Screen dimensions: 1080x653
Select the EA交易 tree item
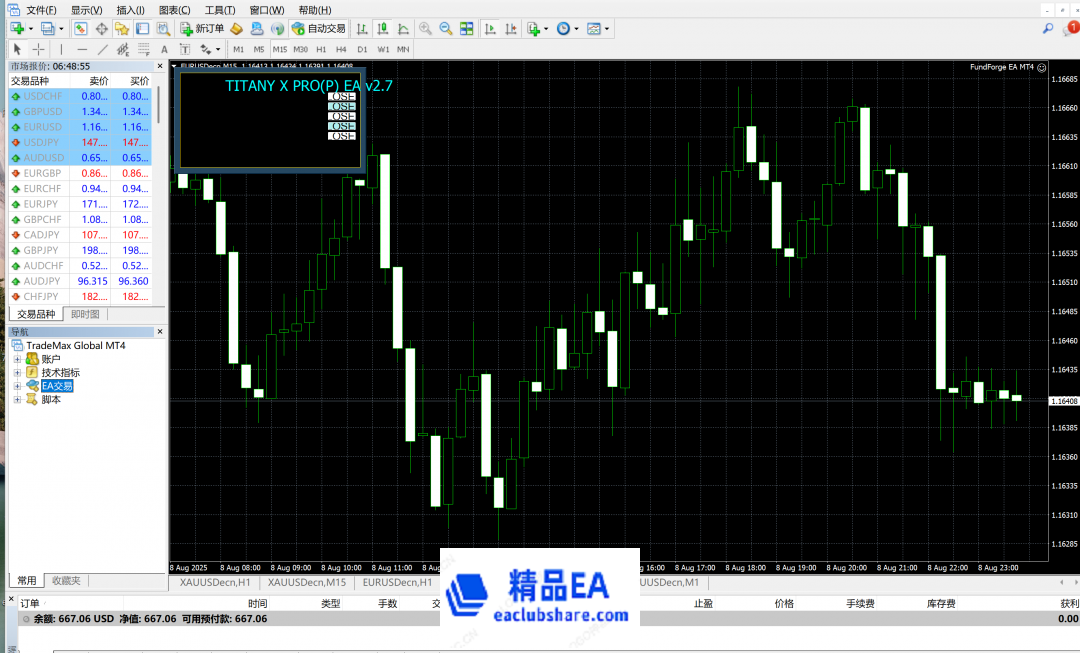(56, 386)
